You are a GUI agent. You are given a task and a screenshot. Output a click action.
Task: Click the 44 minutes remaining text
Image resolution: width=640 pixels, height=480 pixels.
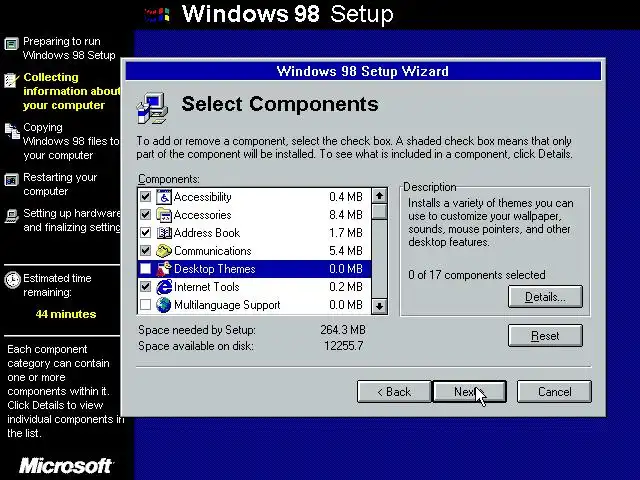click(x=66, y=314)
